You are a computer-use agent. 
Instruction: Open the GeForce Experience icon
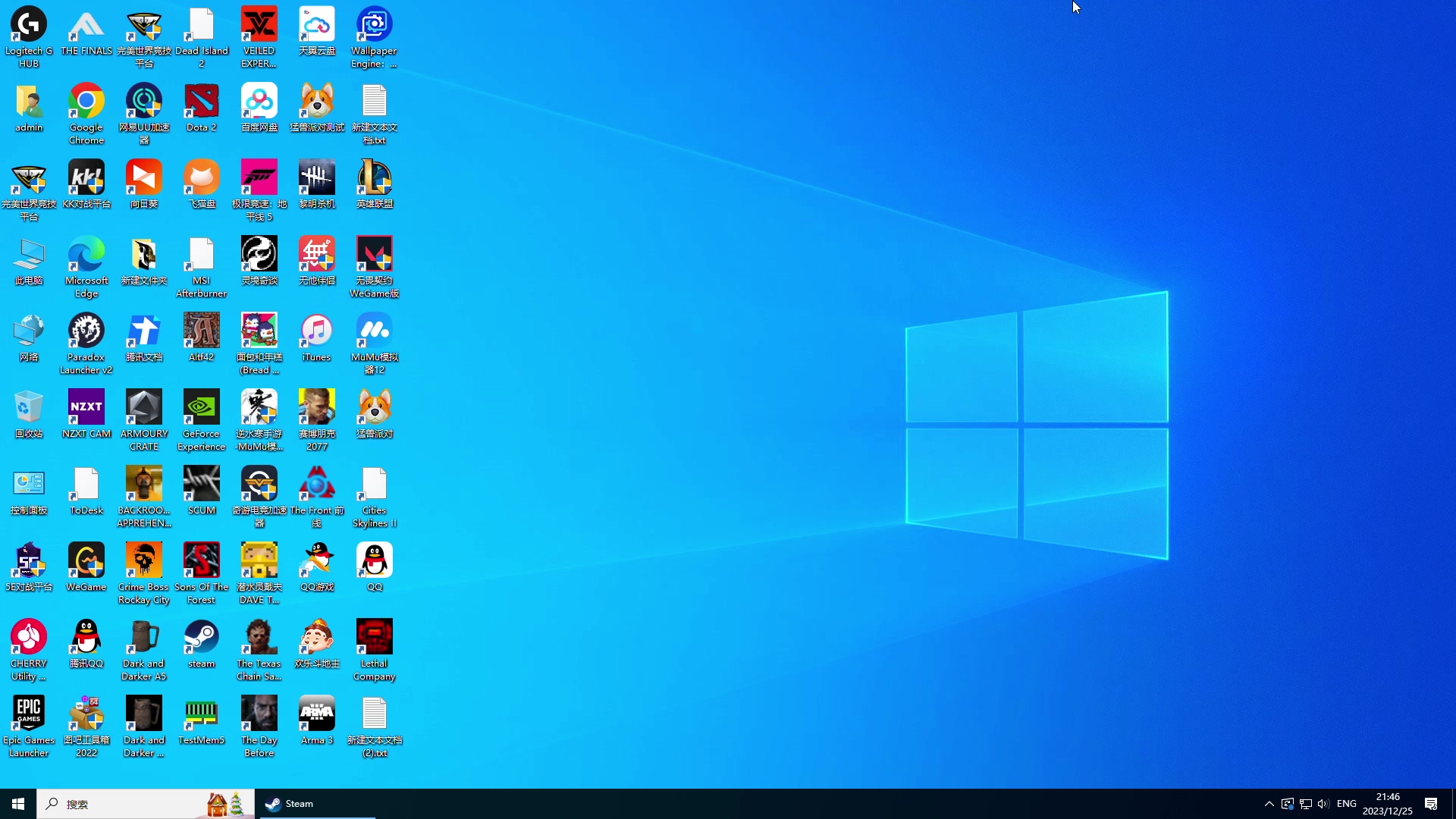click(202, 419)
